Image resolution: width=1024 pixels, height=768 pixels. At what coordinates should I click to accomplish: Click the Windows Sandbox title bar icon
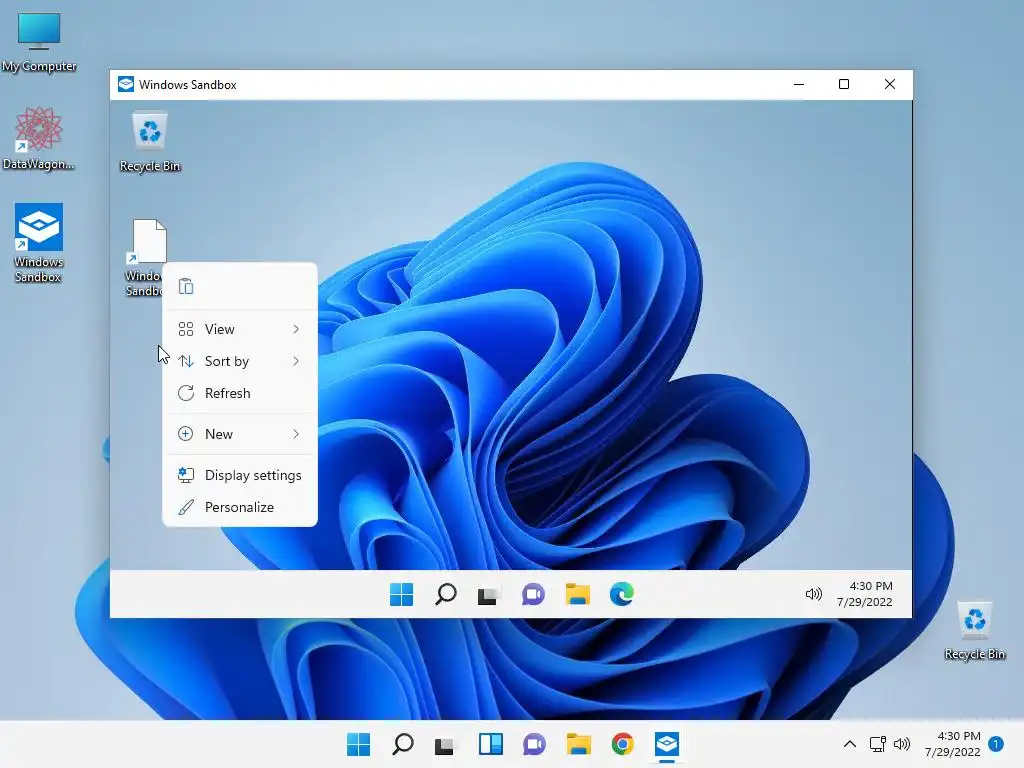click(126, 84)
